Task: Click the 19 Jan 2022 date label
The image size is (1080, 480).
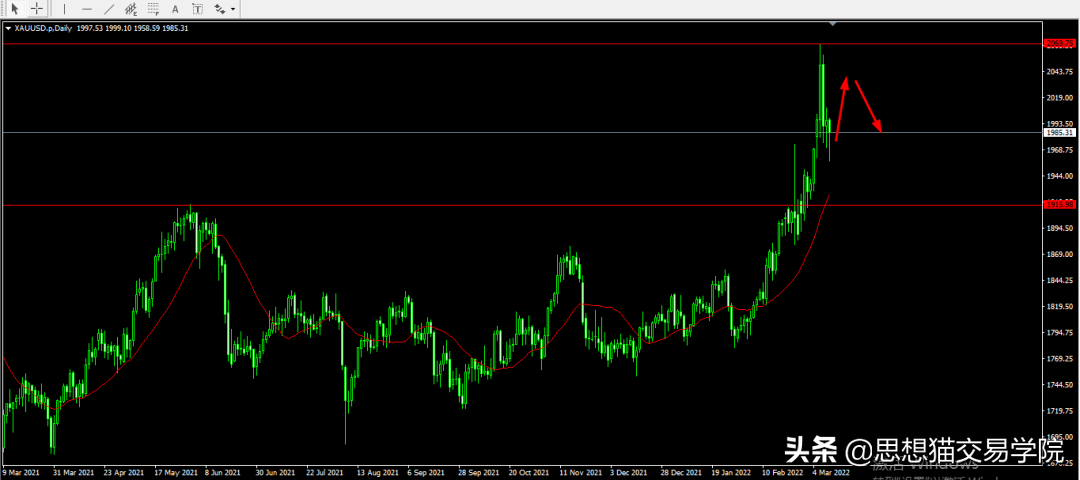Action: click(x=729, y=473)
